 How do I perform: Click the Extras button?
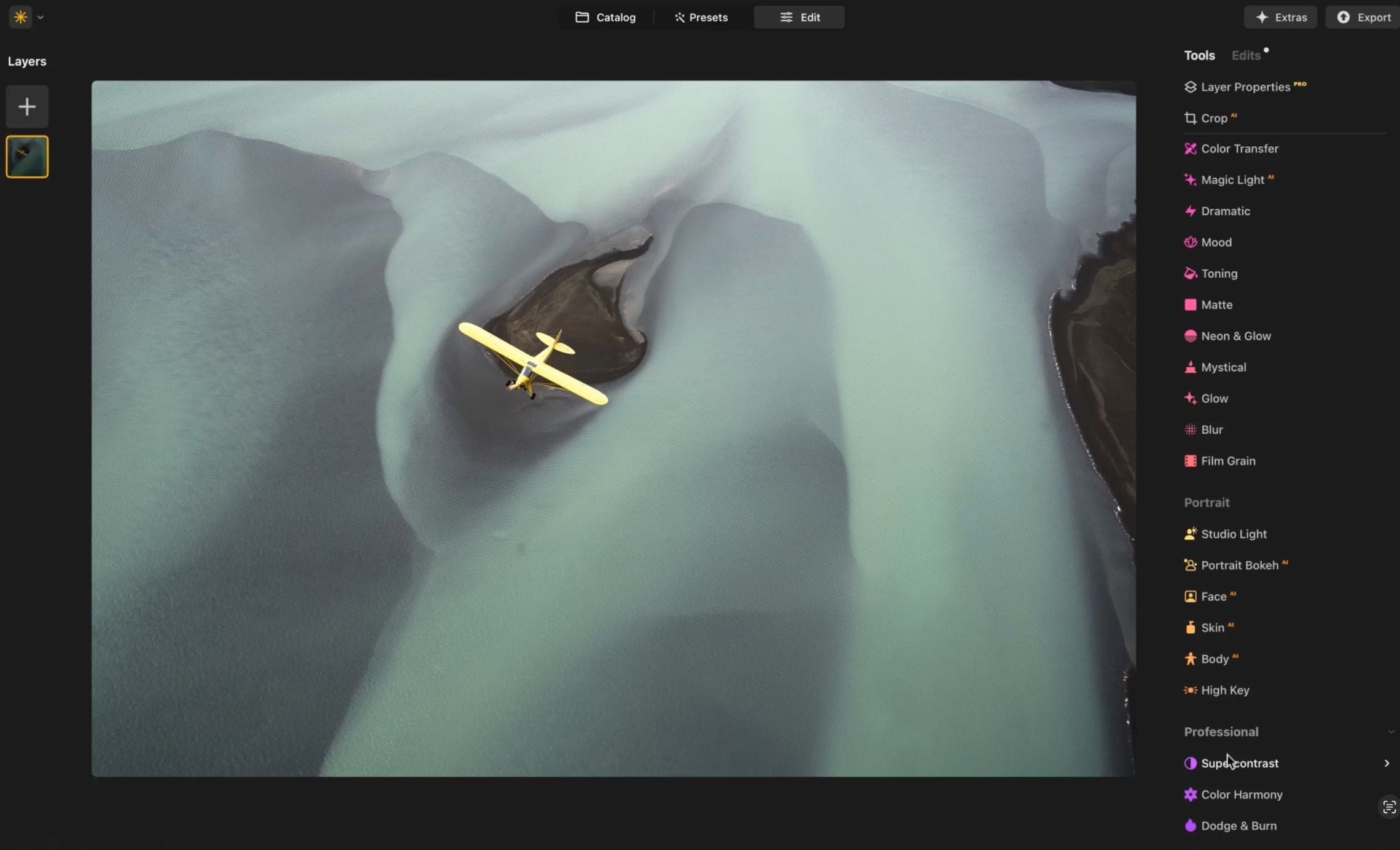point(1280,17)
